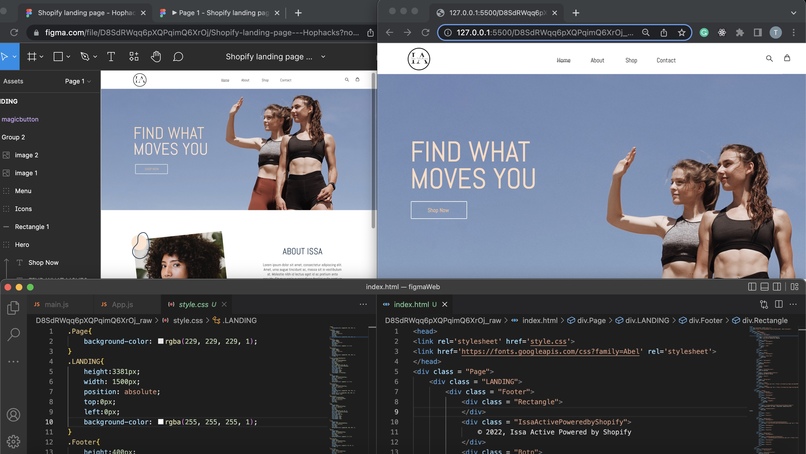Toggle secondary side bar in VS Code title bar
The width and height of the screenshot is (806, 454).
(x=777, y=287)
